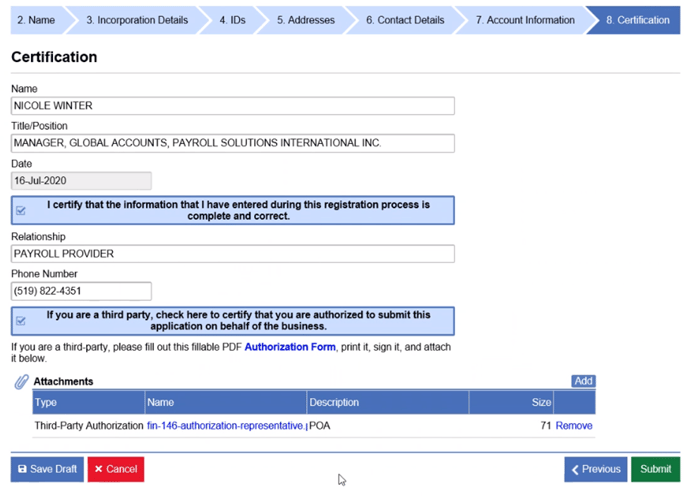Open the fin-146-authorization-representative file link
688x496 pixels.
click(226, 426)
